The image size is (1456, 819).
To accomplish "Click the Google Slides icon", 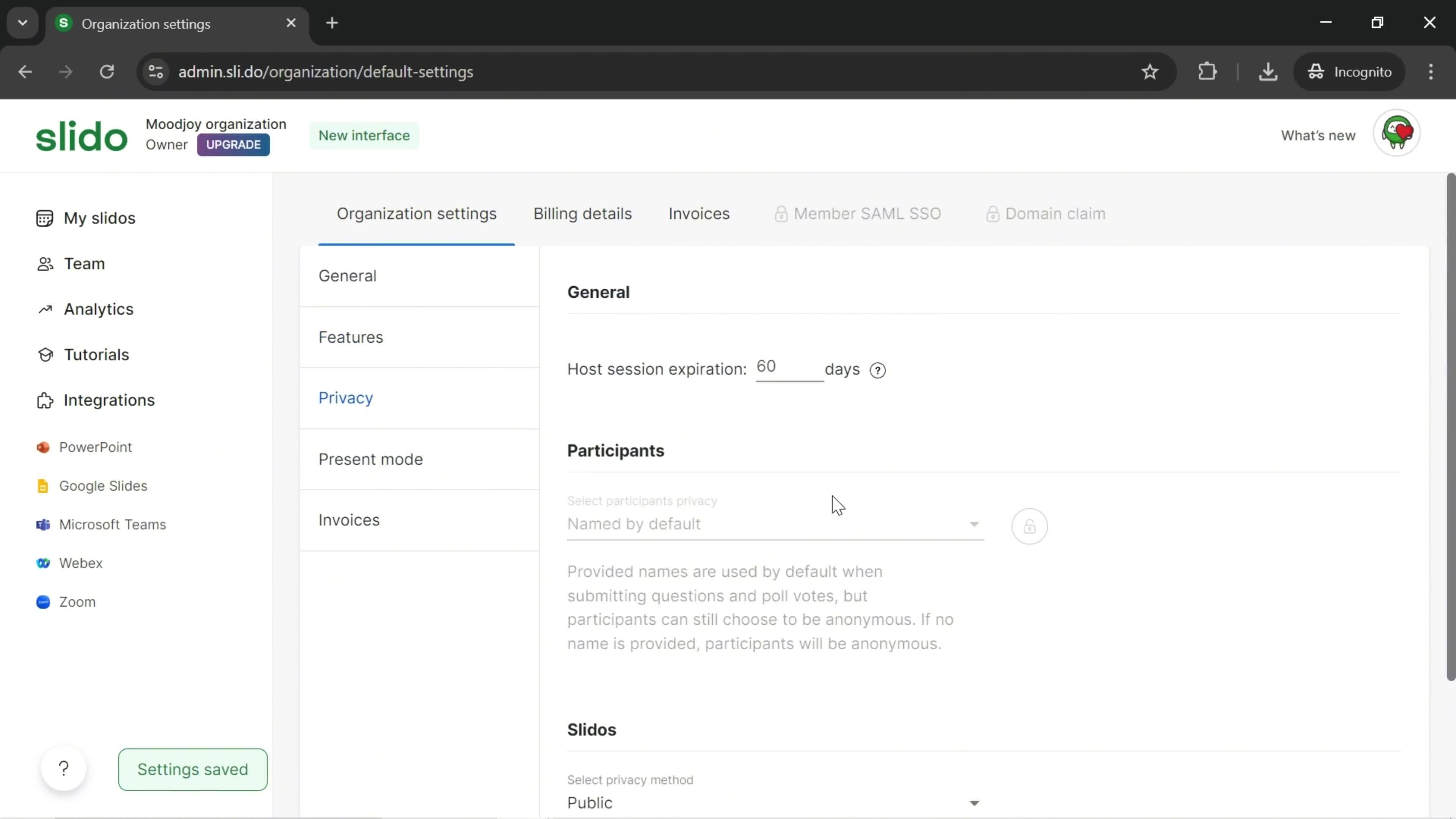I will point(43,486).
